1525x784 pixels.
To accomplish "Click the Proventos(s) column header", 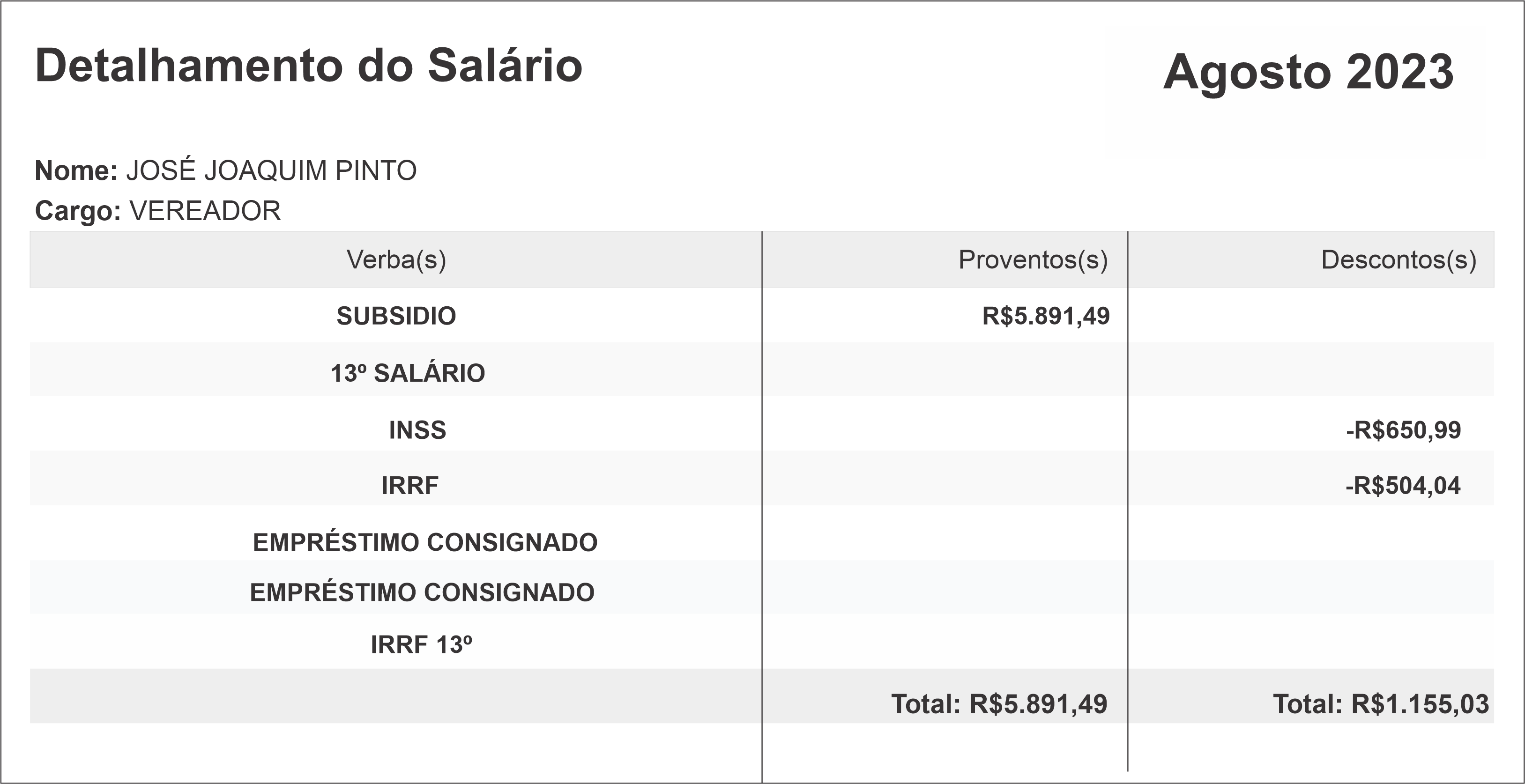I will pos(1033,260).
